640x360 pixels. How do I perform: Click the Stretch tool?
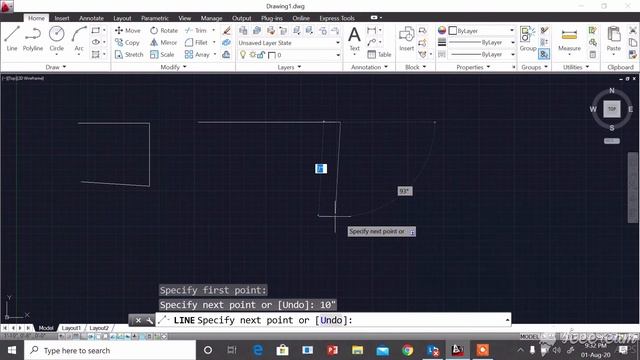pyautogui.click(x=129, y=54)
